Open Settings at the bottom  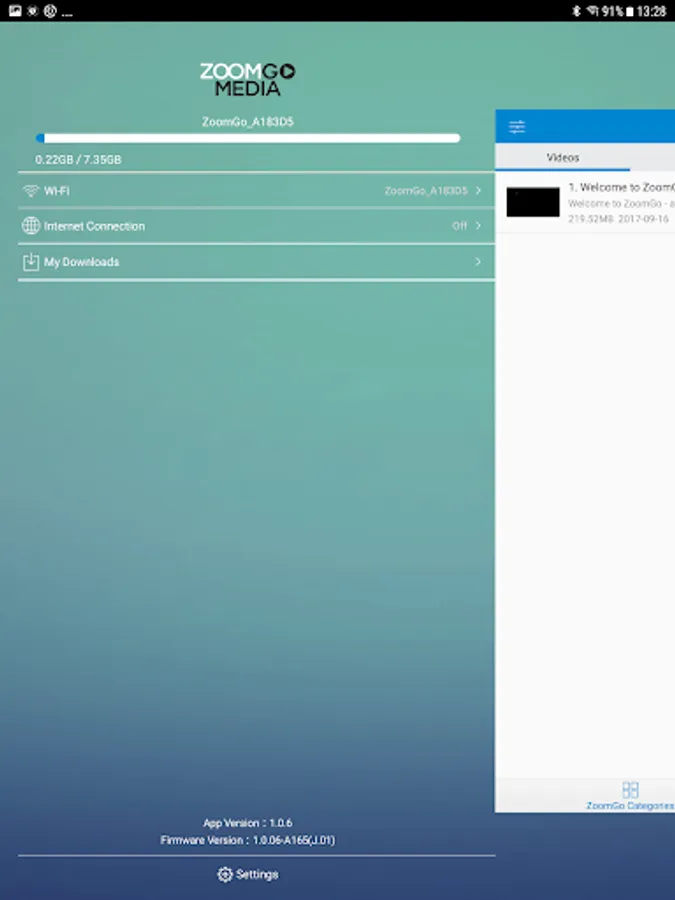(x=248, y=874)
